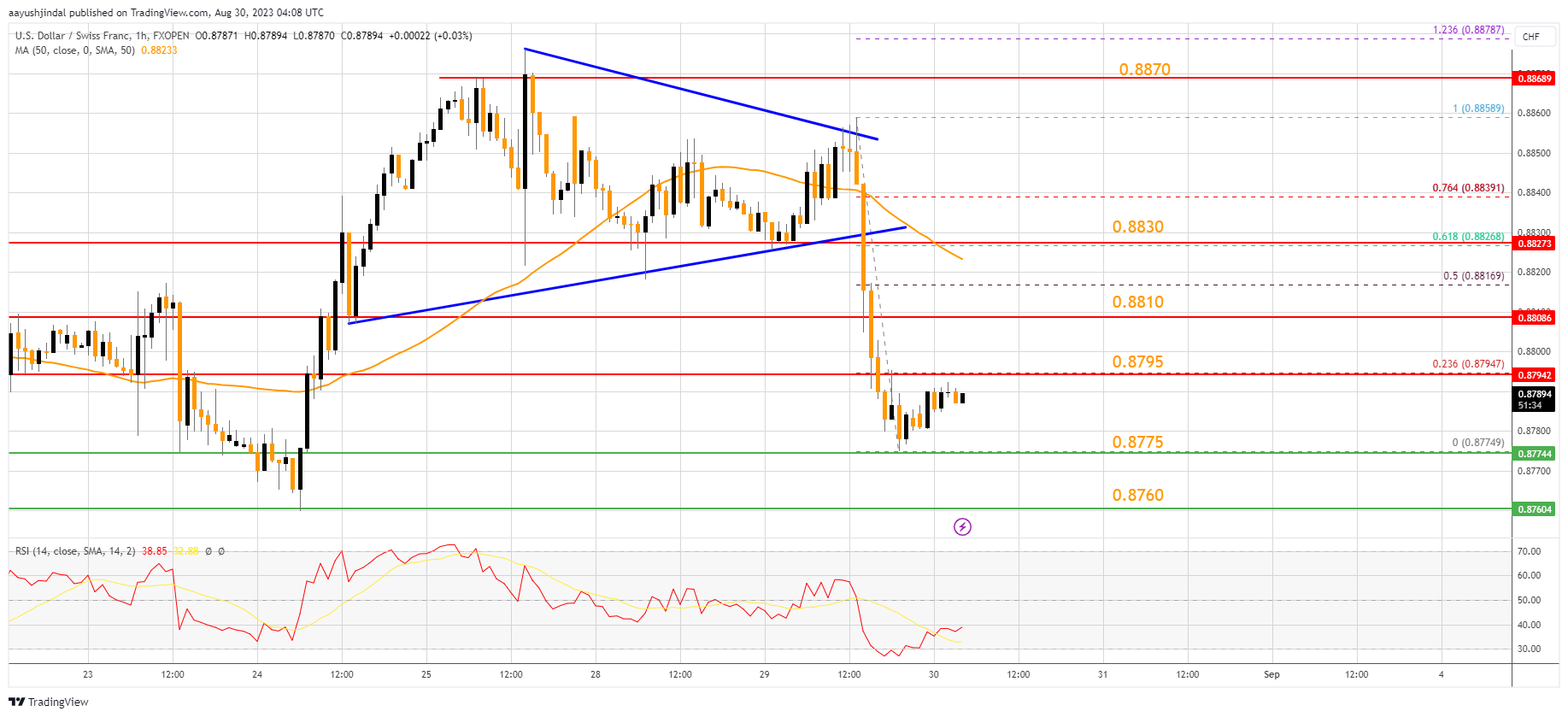This screenshot has width=1568, height=717.
Task: Click the MA (50, close, 0, SMA, 50) label
Action: [75, 50]
